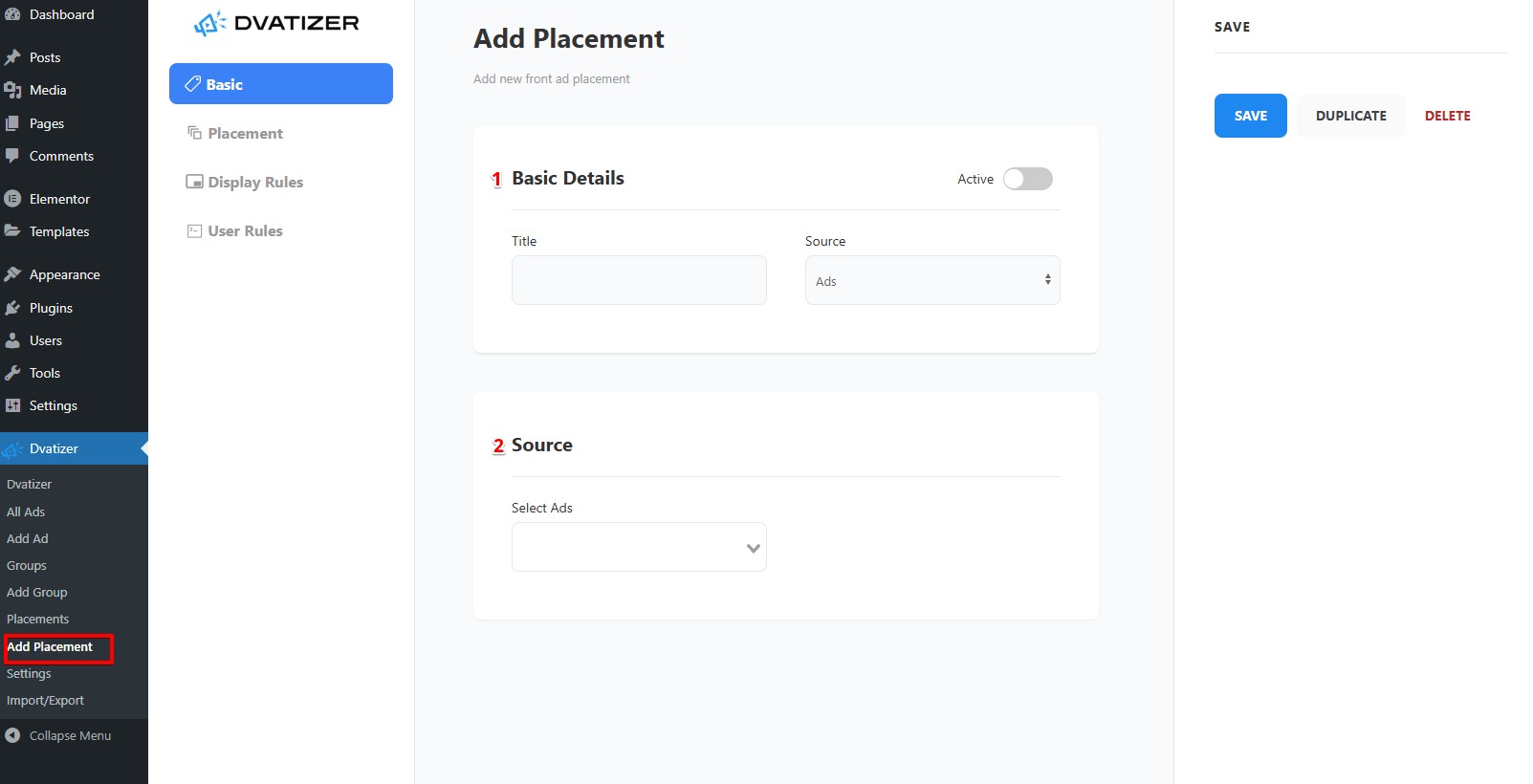The height and width of the screenshot is (784, 1533).
Task: Select the Tools wrench icon
Action: click(x=12, y=373)
